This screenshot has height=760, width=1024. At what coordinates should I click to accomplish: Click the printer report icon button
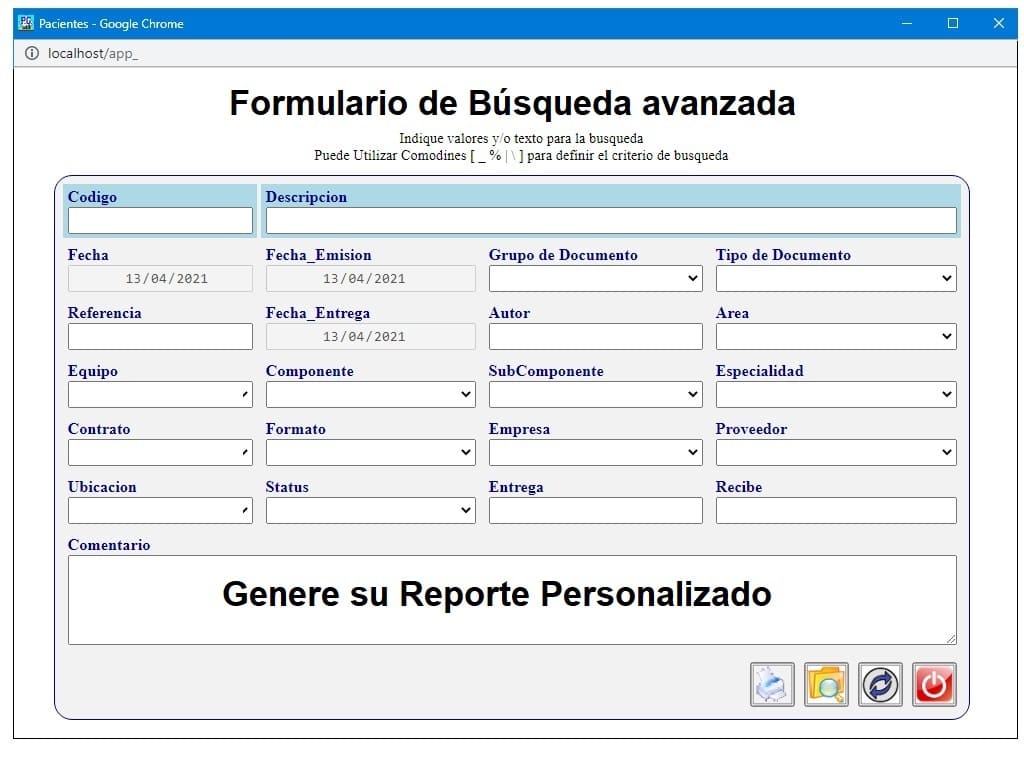tap(772, 684)
